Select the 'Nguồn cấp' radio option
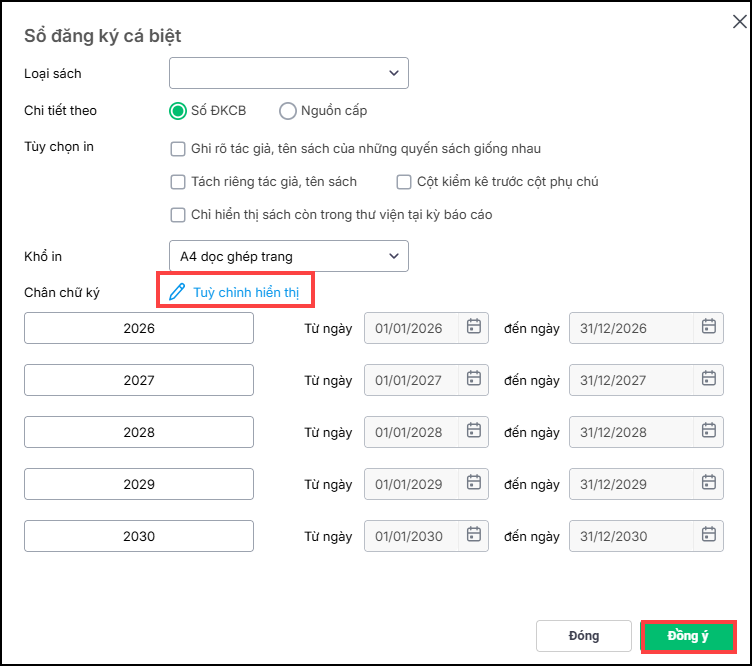The width and height of the screenshot is (752, 666). 288,111
